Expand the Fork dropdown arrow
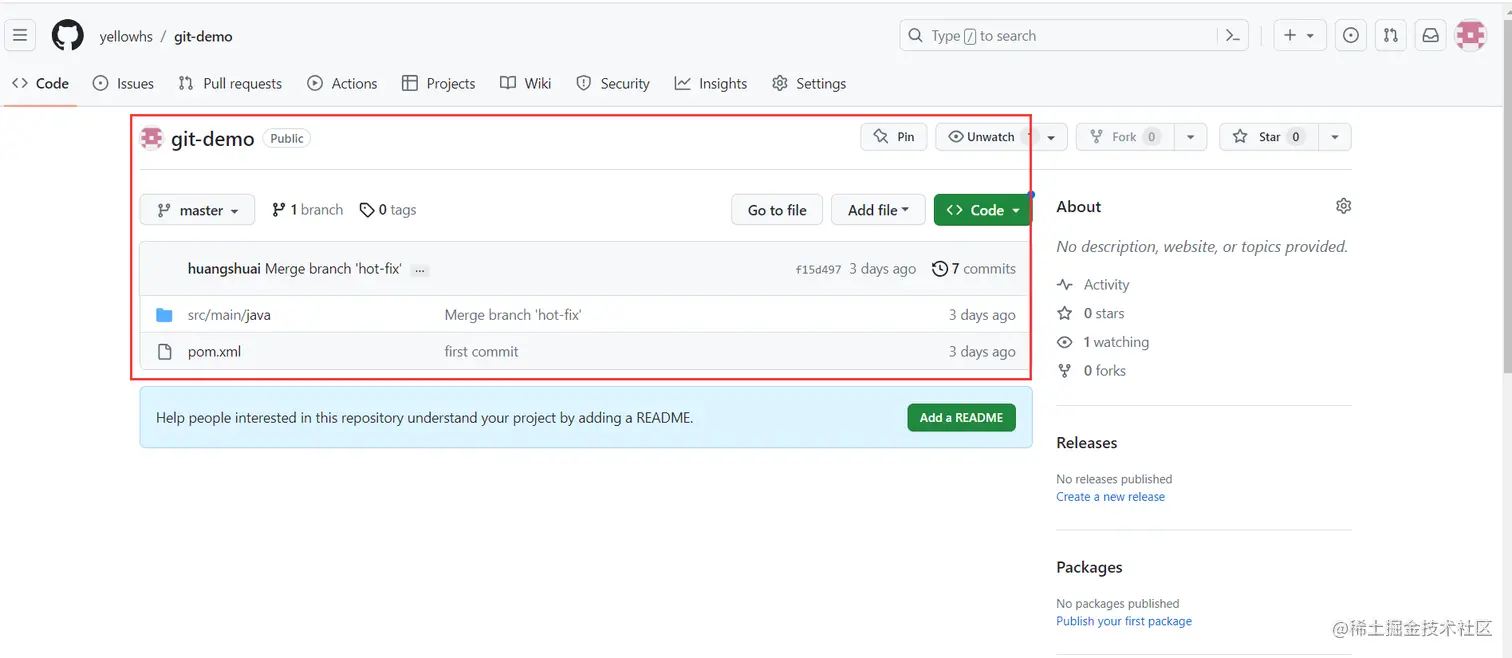 click(x=1190, y=137)
